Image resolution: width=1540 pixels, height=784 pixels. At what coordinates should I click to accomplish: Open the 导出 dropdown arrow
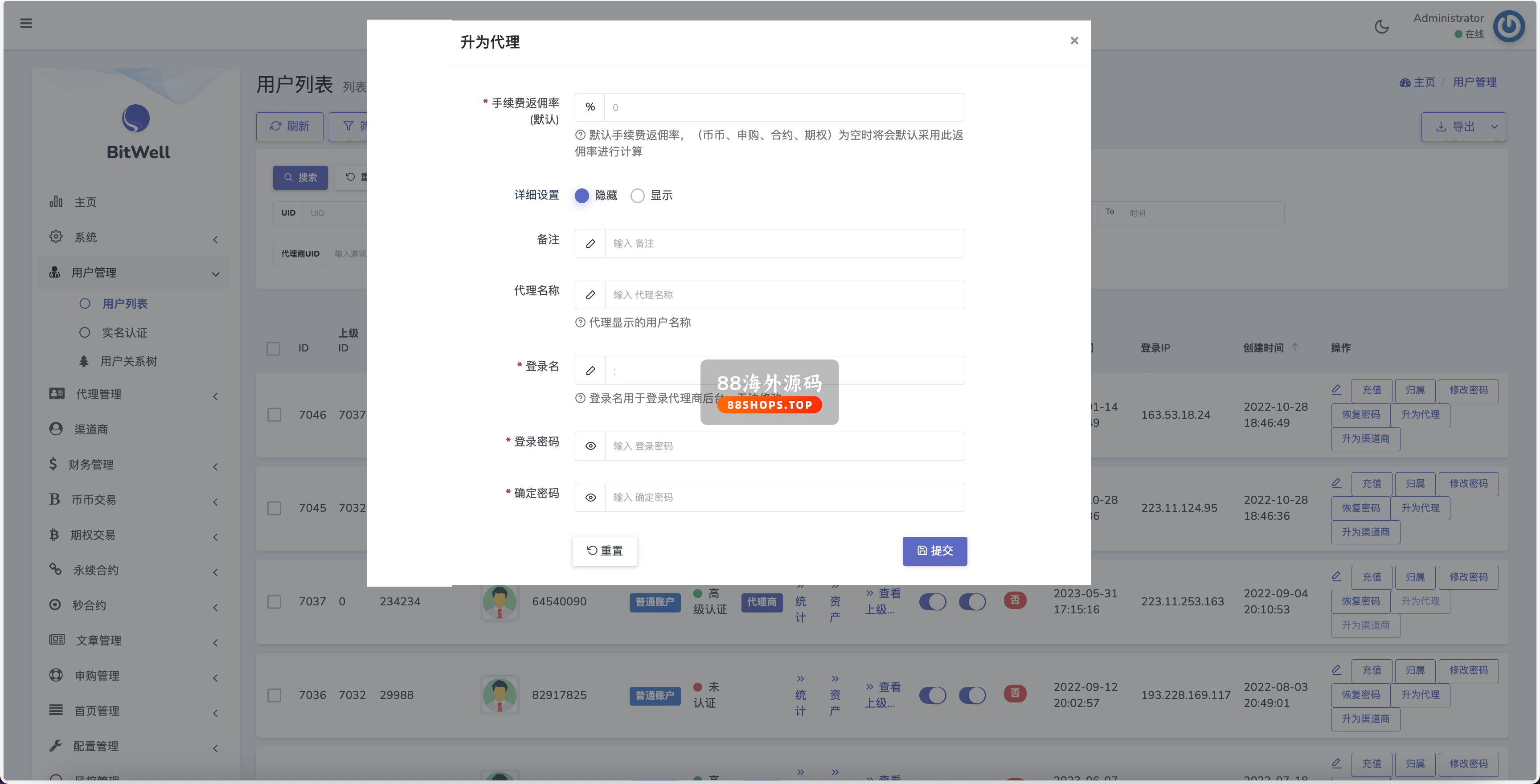[x=1494, y=127]
